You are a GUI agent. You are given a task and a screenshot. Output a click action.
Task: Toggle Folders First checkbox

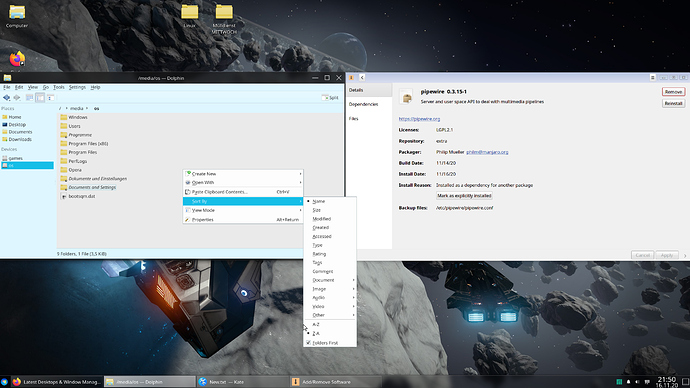pos(330,343)
